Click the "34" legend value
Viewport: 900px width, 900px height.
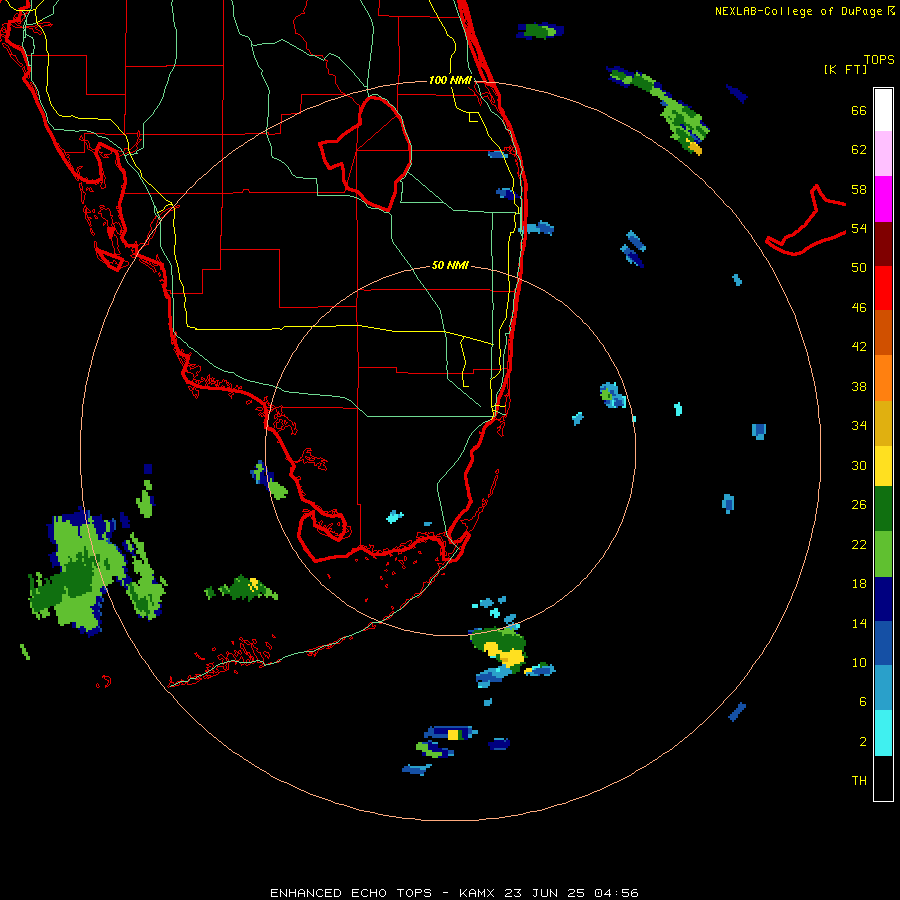(859, 425)
